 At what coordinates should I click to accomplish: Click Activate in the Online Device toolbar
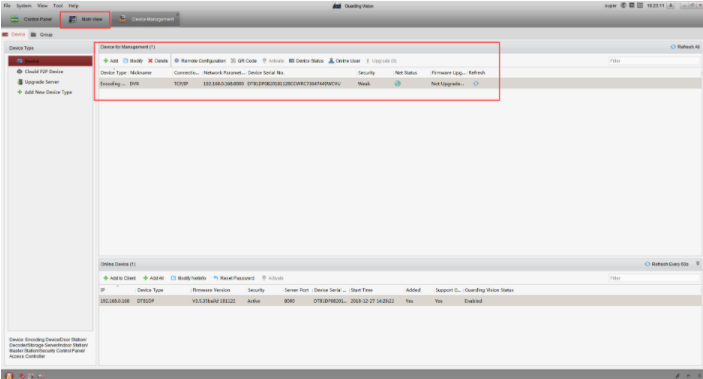273,278
